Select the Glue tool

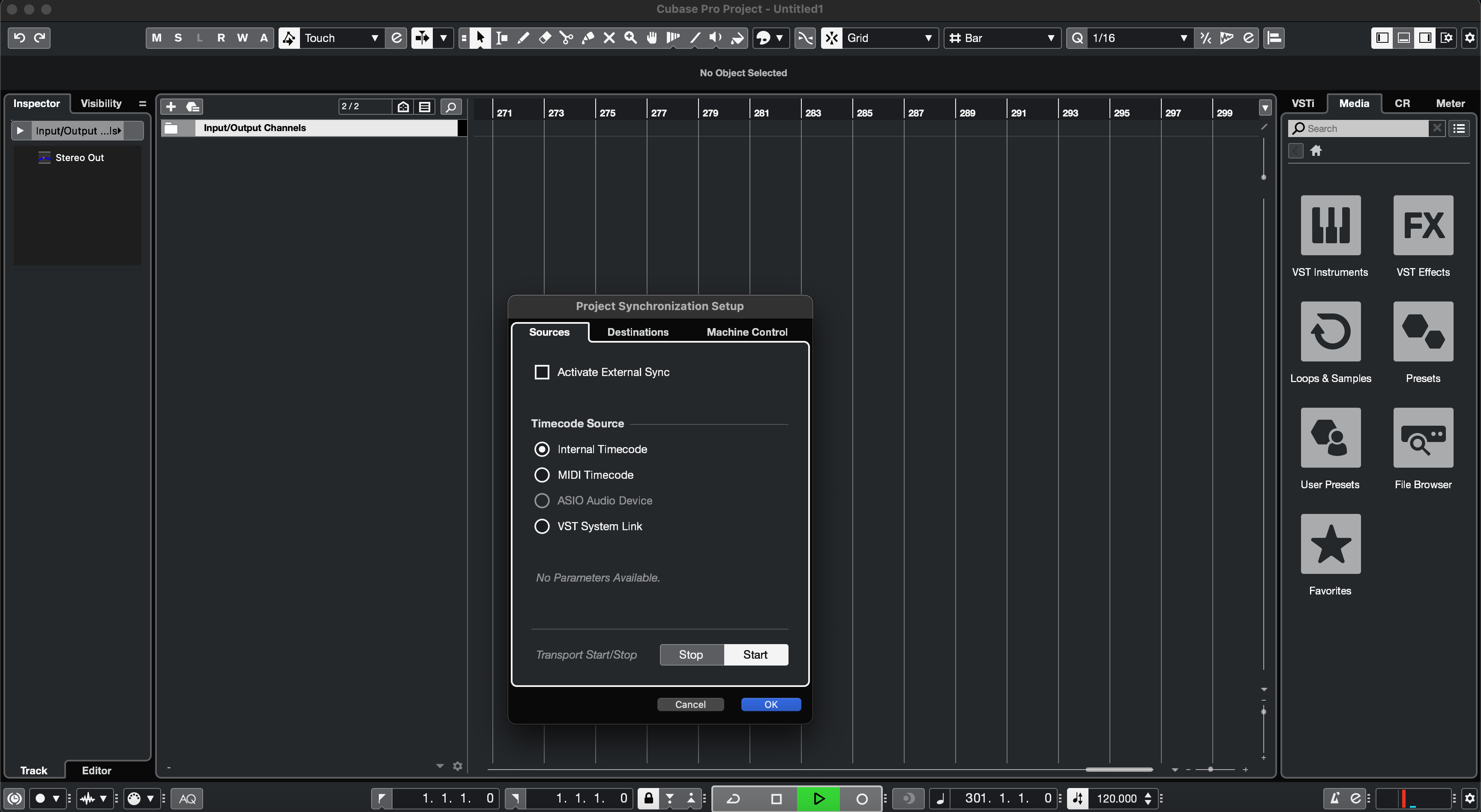click(588, 38)
